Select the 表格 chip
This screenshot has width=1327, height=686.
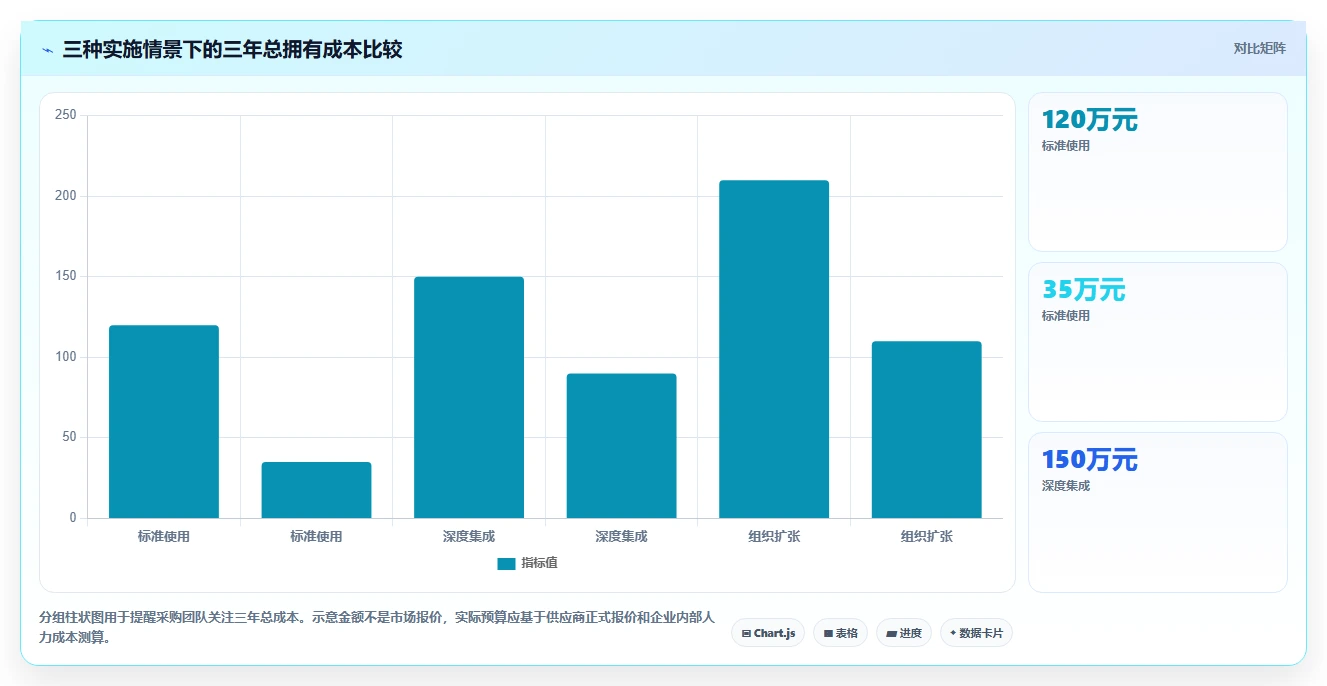tap(840, 633)
